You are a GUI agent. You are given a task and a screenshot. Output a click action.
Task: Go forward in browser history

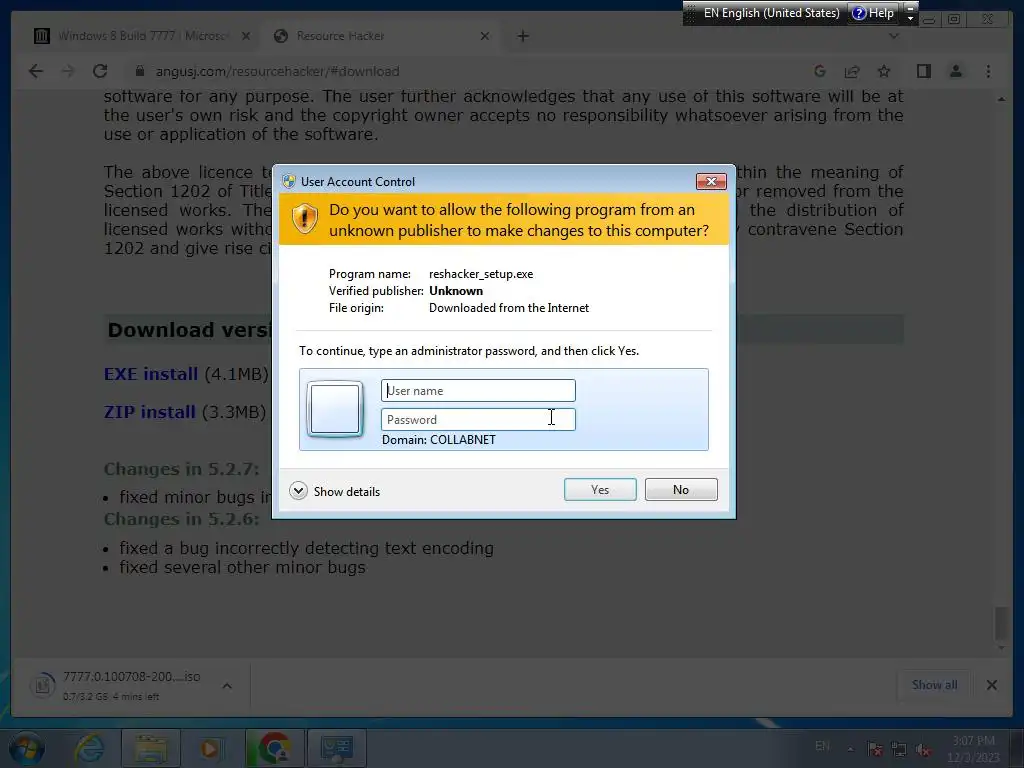point(68,71)
